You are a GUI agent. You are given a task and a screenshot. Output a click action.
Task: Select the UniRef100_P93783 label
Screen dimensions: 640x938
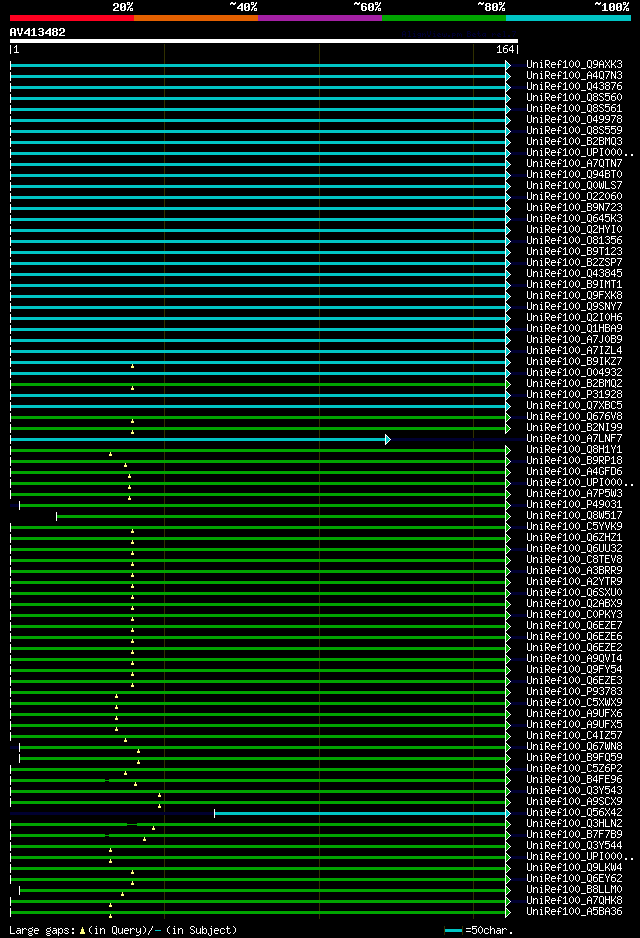[574, 691]
